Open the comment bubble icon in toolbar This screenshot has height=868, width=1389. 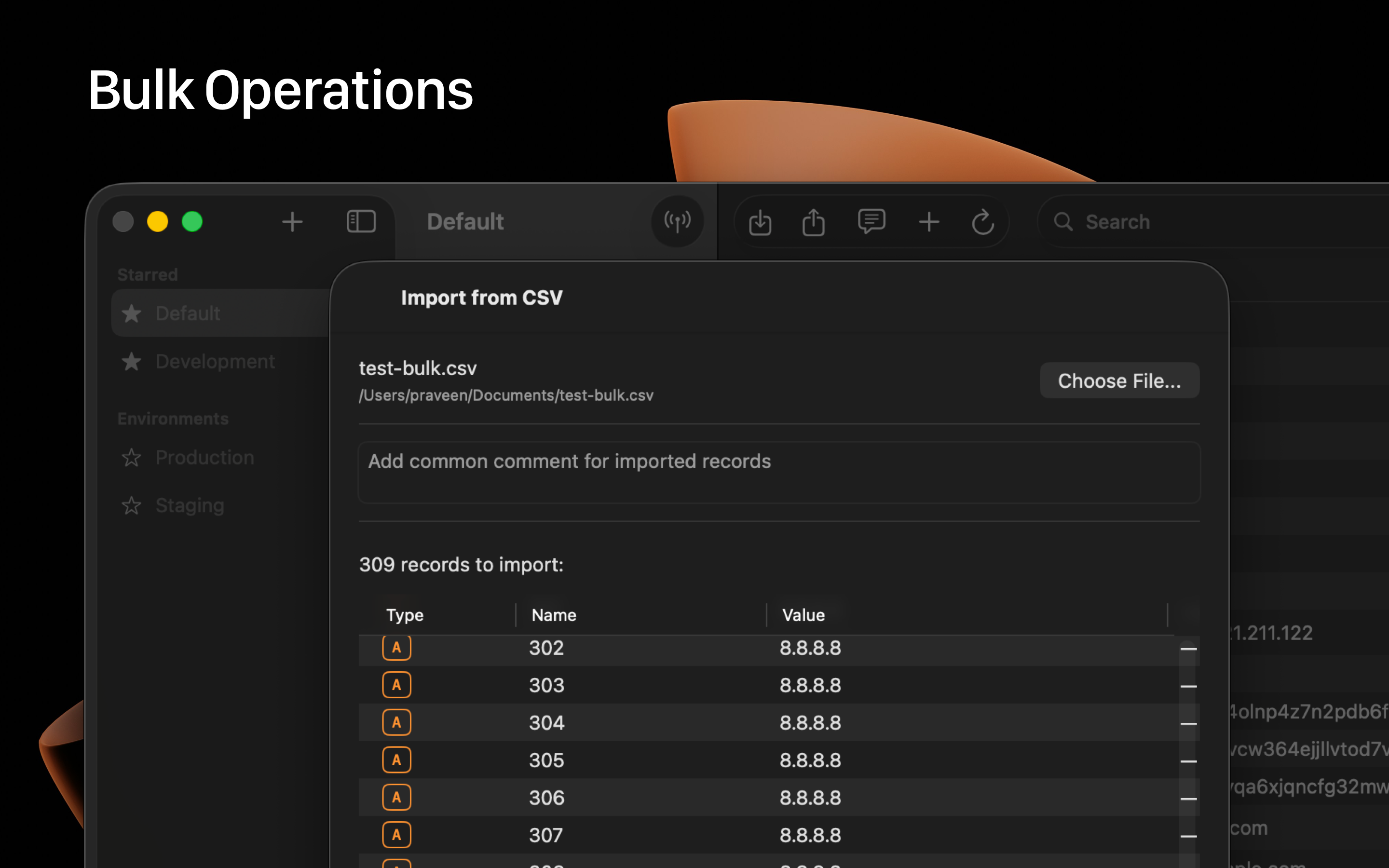tap(872, 222)
